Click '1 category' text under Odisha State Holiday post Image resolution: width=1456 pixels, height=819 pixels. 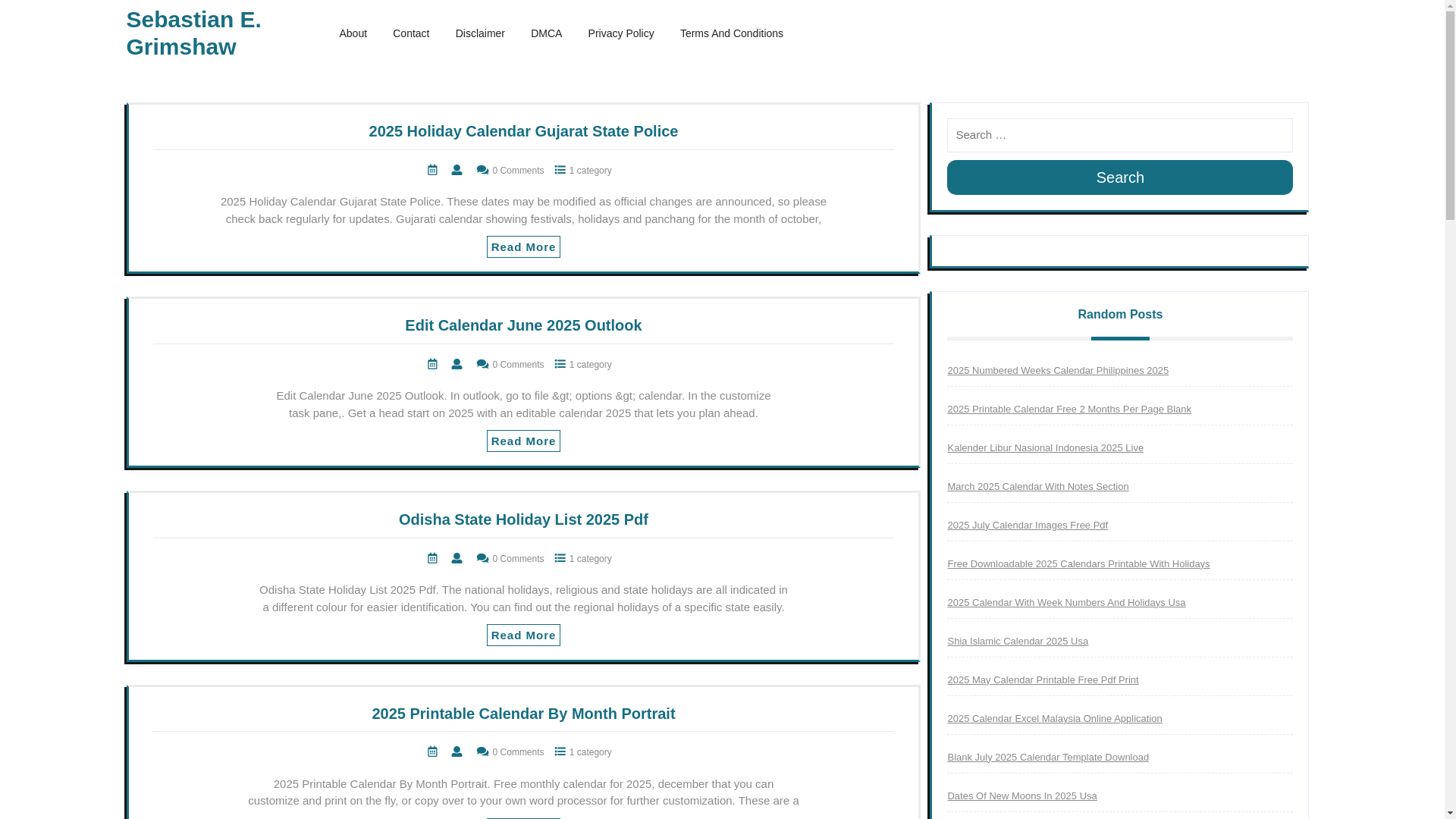click(x=590, y=559)
